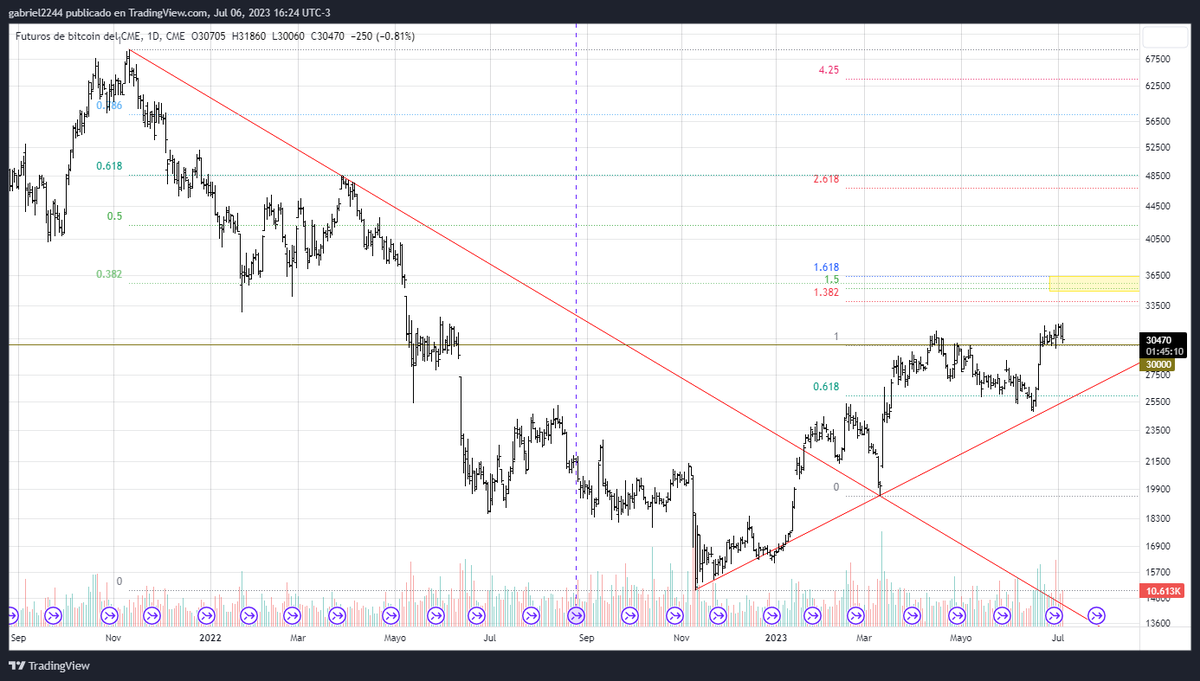Image resolution: width=1200 pixels, height=681 pixels.
Task: Click the TradingView logo icon
Action: coord(17,666)
